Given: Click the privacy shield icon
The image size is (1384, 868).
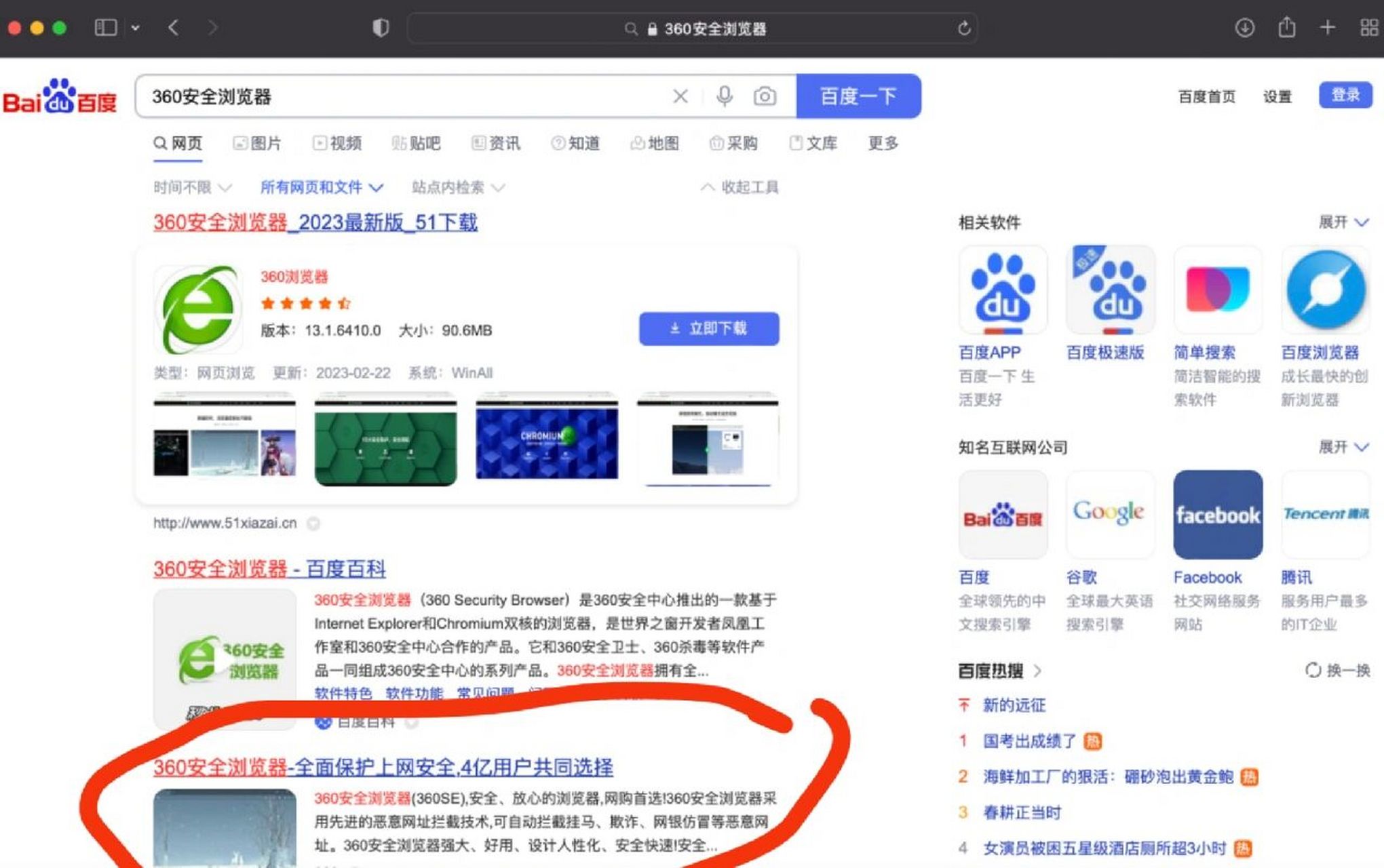Looking at the screenshot, I should pos(381,28).
